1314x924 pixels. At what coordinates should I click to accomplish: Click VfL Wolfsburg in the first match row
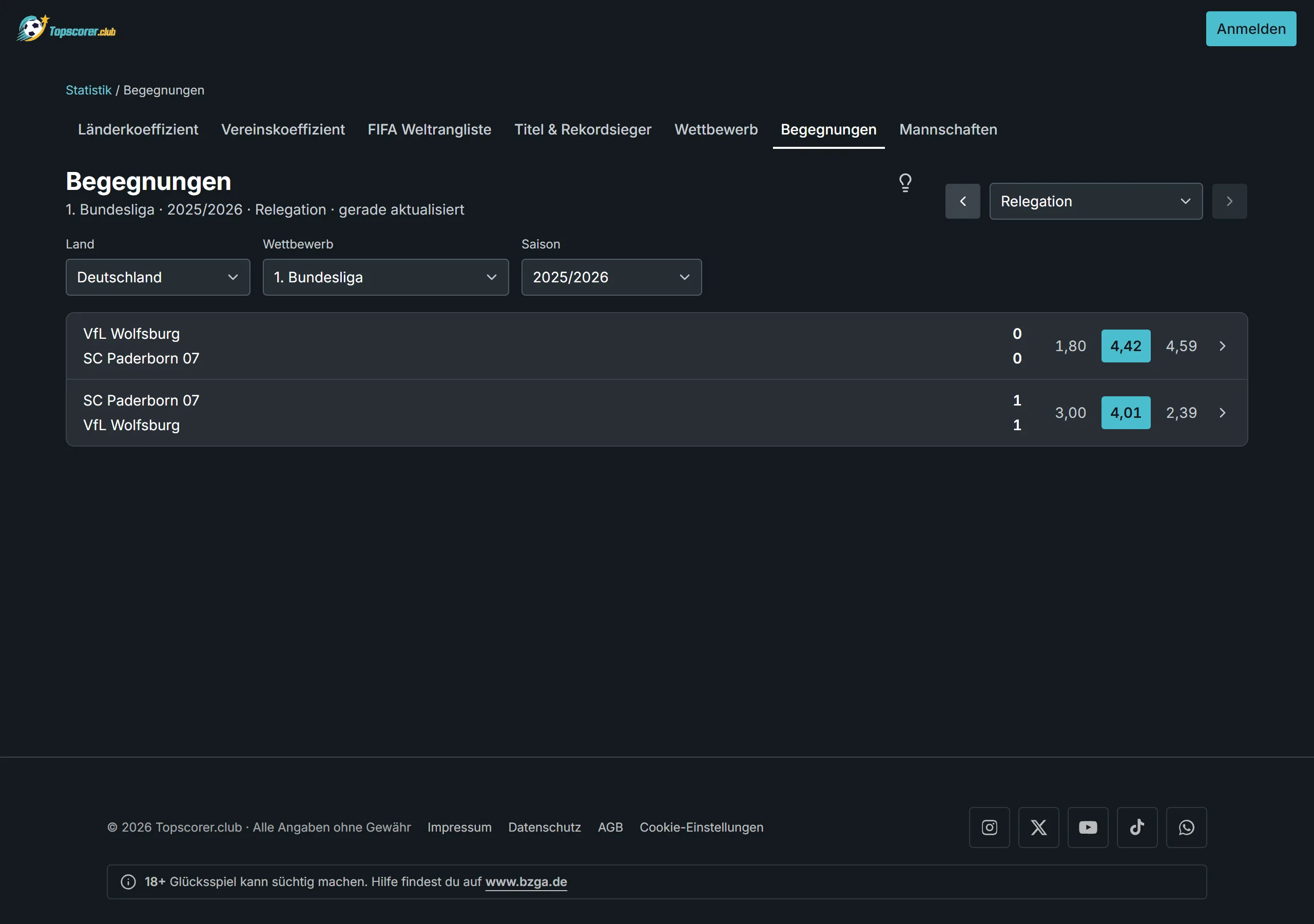pos(131,334)
